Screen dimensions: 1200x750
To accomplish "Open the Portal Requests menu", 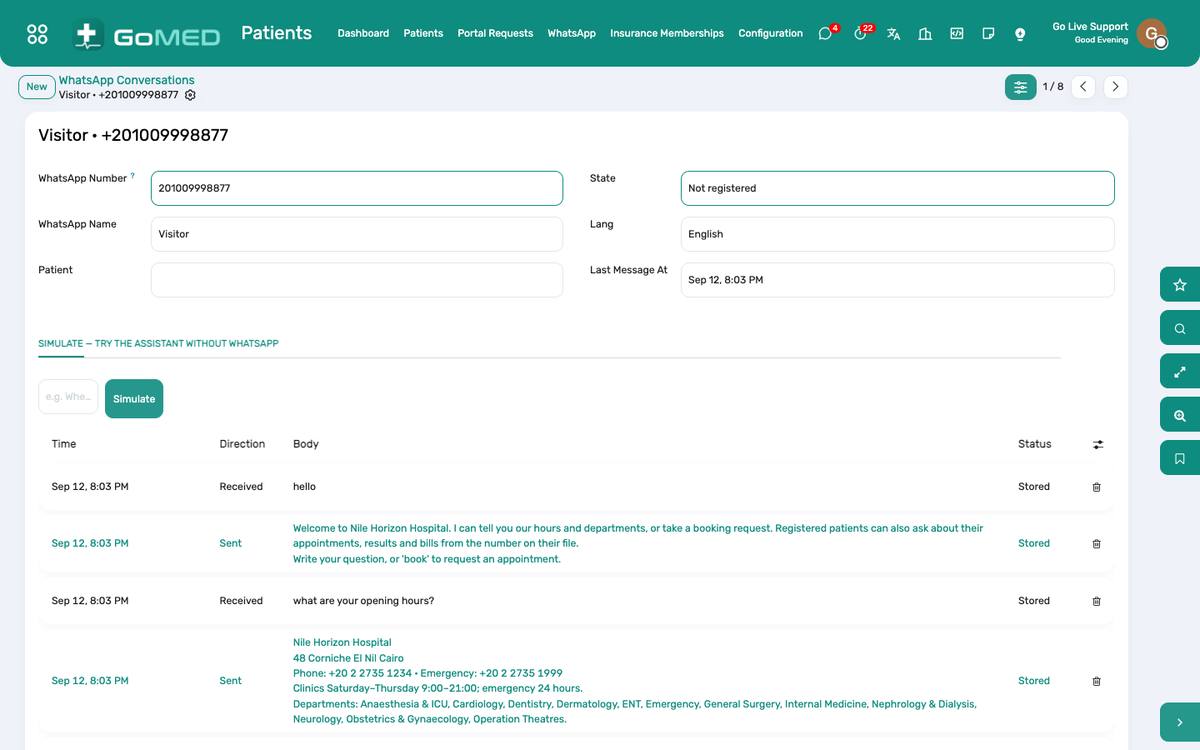I will (495, 33).
